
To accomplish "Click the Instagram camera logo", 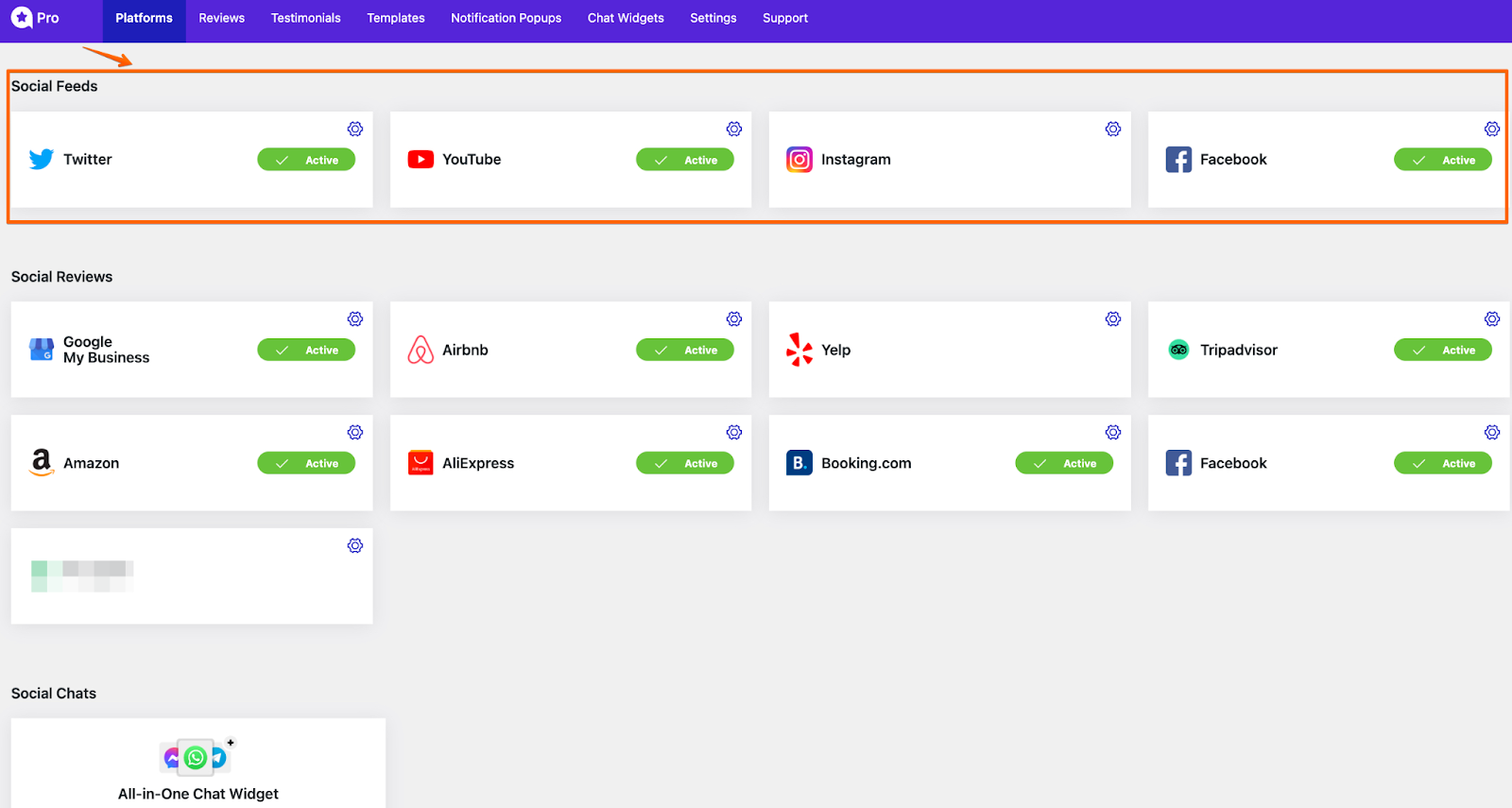I will pos(799,160).
